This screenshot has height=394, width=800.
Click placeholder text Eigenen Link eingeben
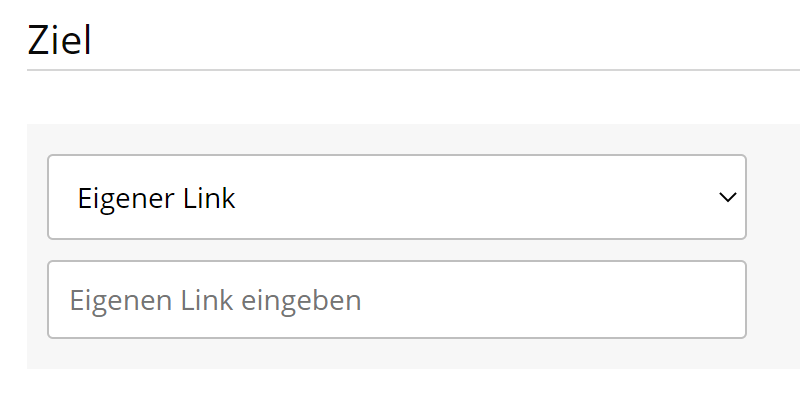pos(215,301)
